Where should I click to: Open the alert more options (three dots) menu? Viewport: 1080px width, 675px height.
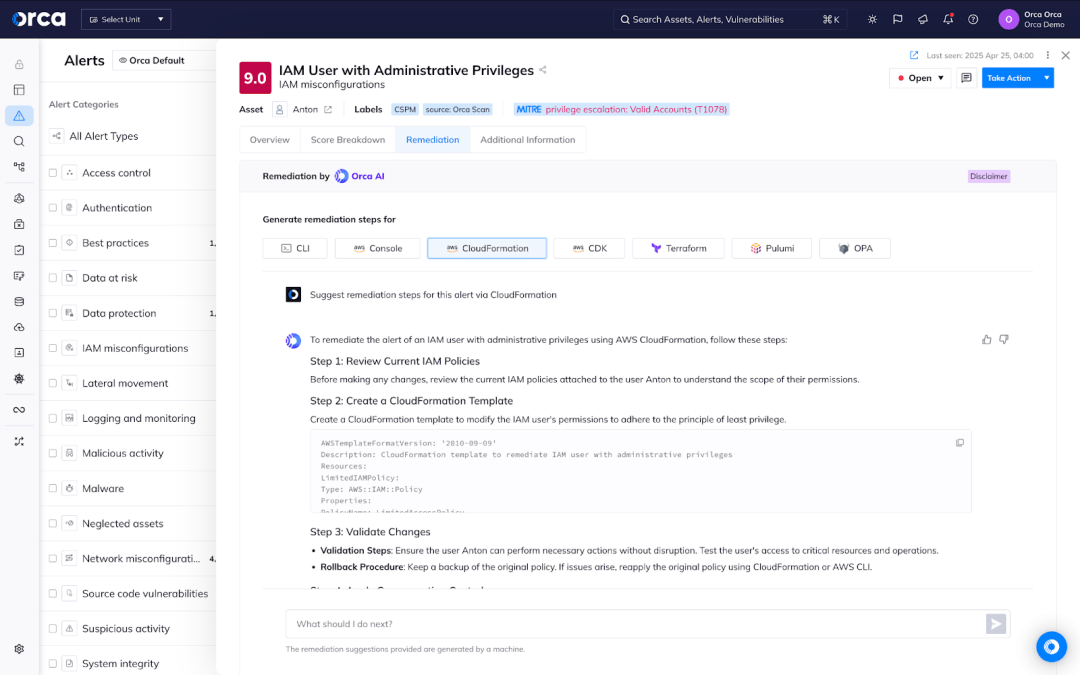1048,55
